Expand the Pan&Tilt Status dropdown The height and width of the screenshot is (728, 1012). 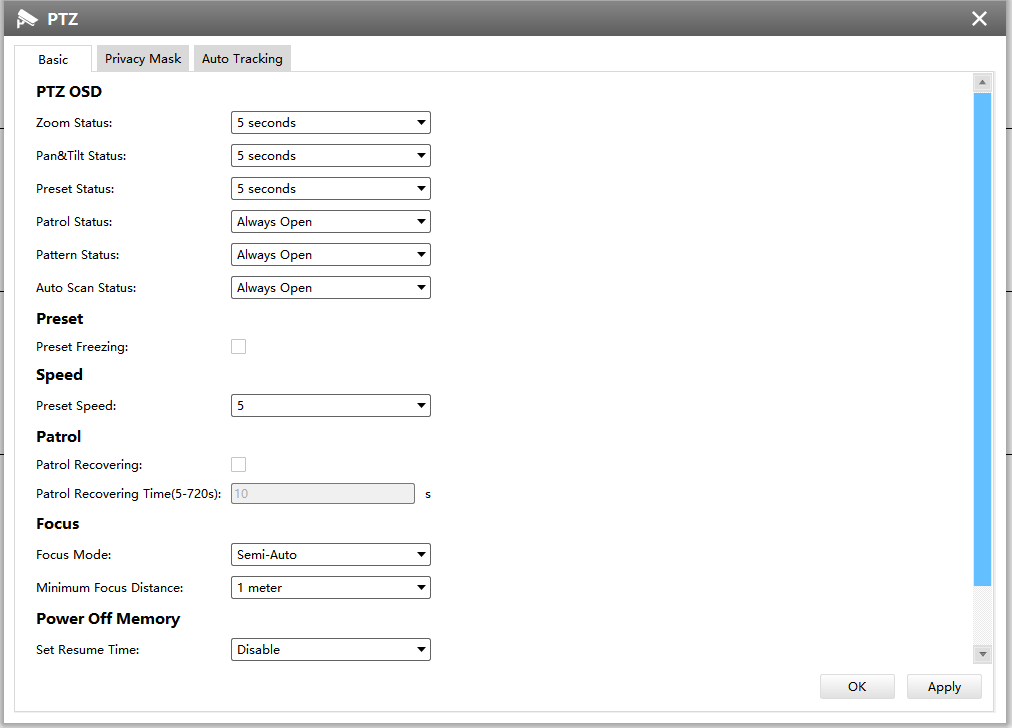tap(330, 156)
